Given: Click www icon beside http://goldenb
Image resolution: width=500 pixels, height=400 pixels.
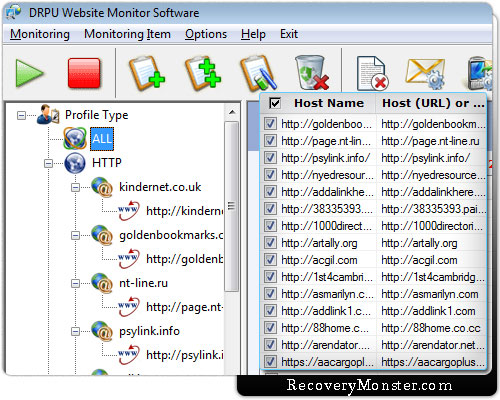Looking at the screenshot, I should pyautogui.click(x=129, y=259).
